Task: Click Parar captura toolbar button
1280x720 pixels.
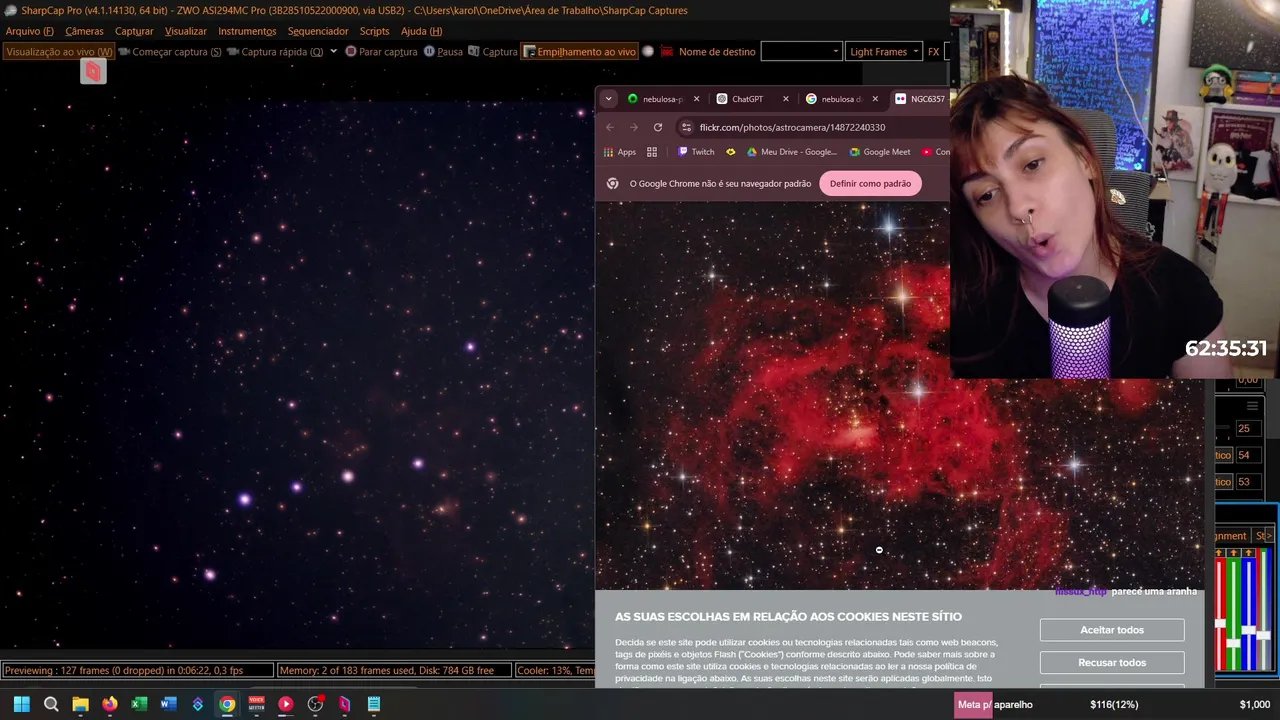Action: [x=381, y=52]
